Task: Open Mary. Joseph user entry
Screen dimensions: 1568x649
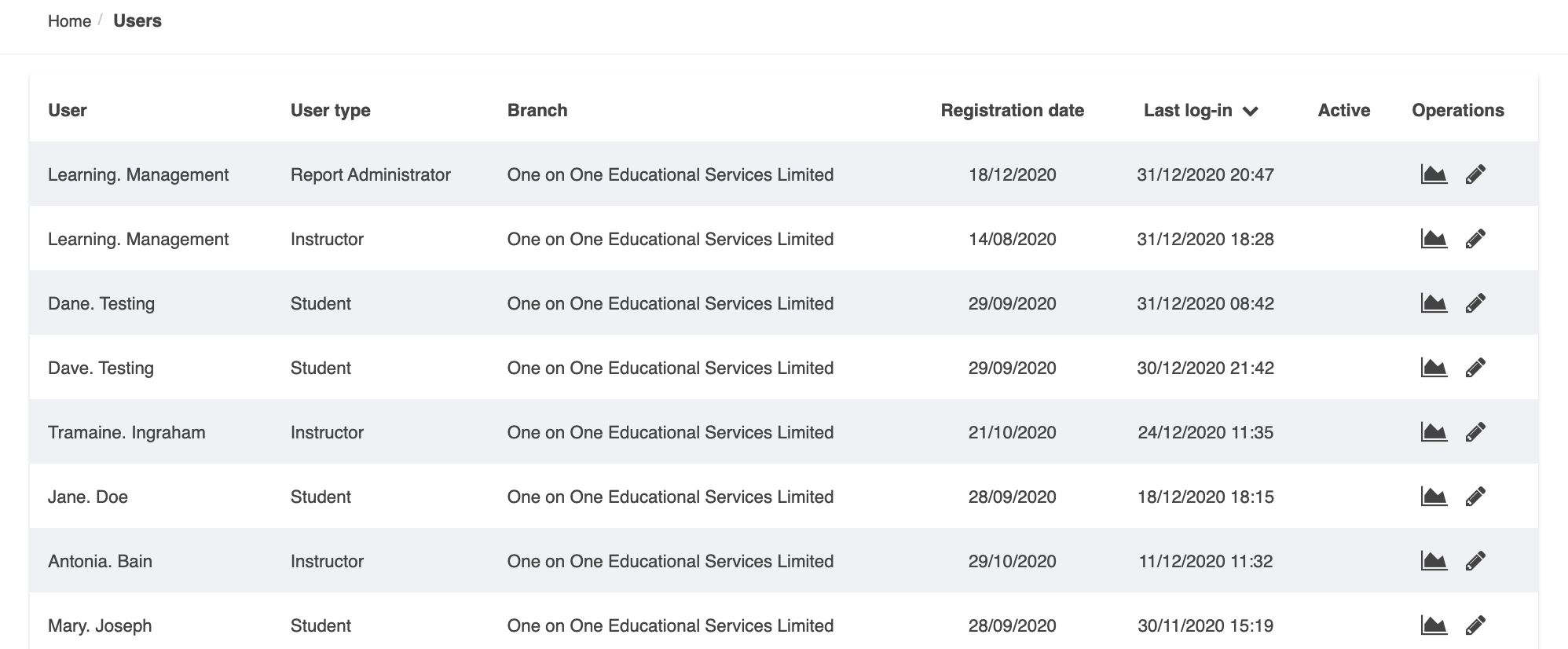Action: point(100,626)
